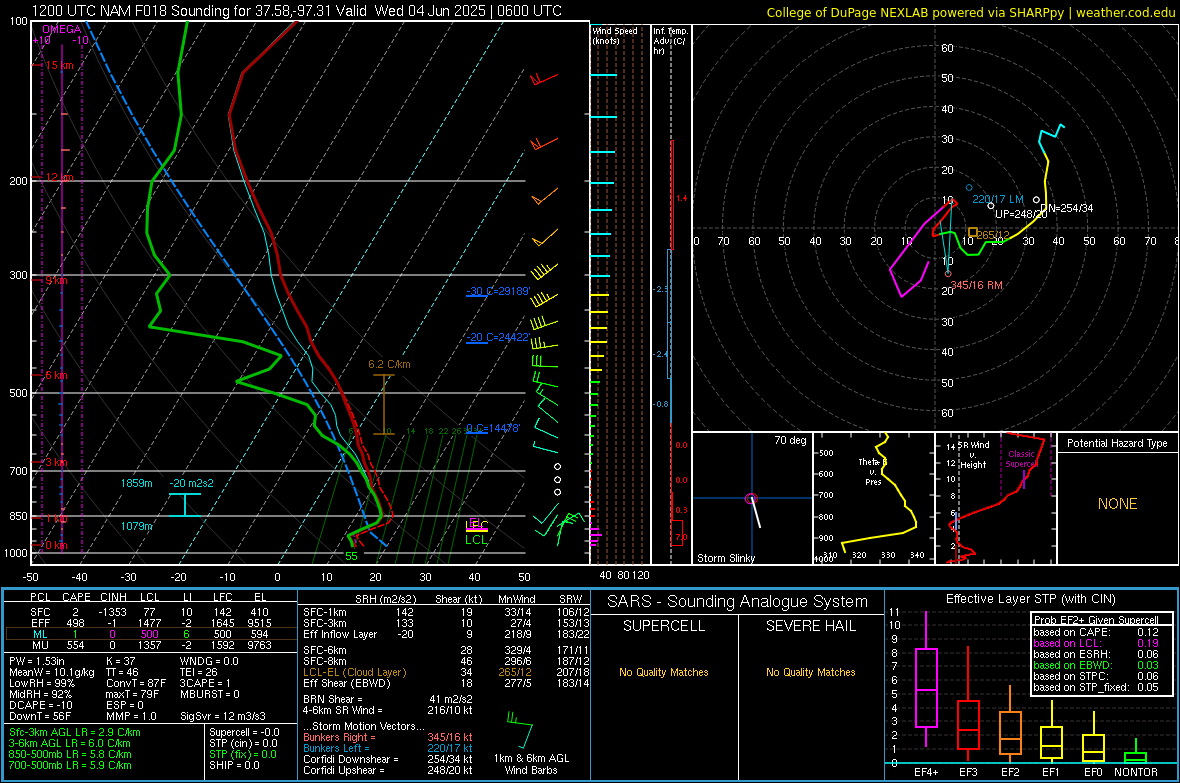Click the 'Corfidi Downshear =' row

(x=387, y=759)
